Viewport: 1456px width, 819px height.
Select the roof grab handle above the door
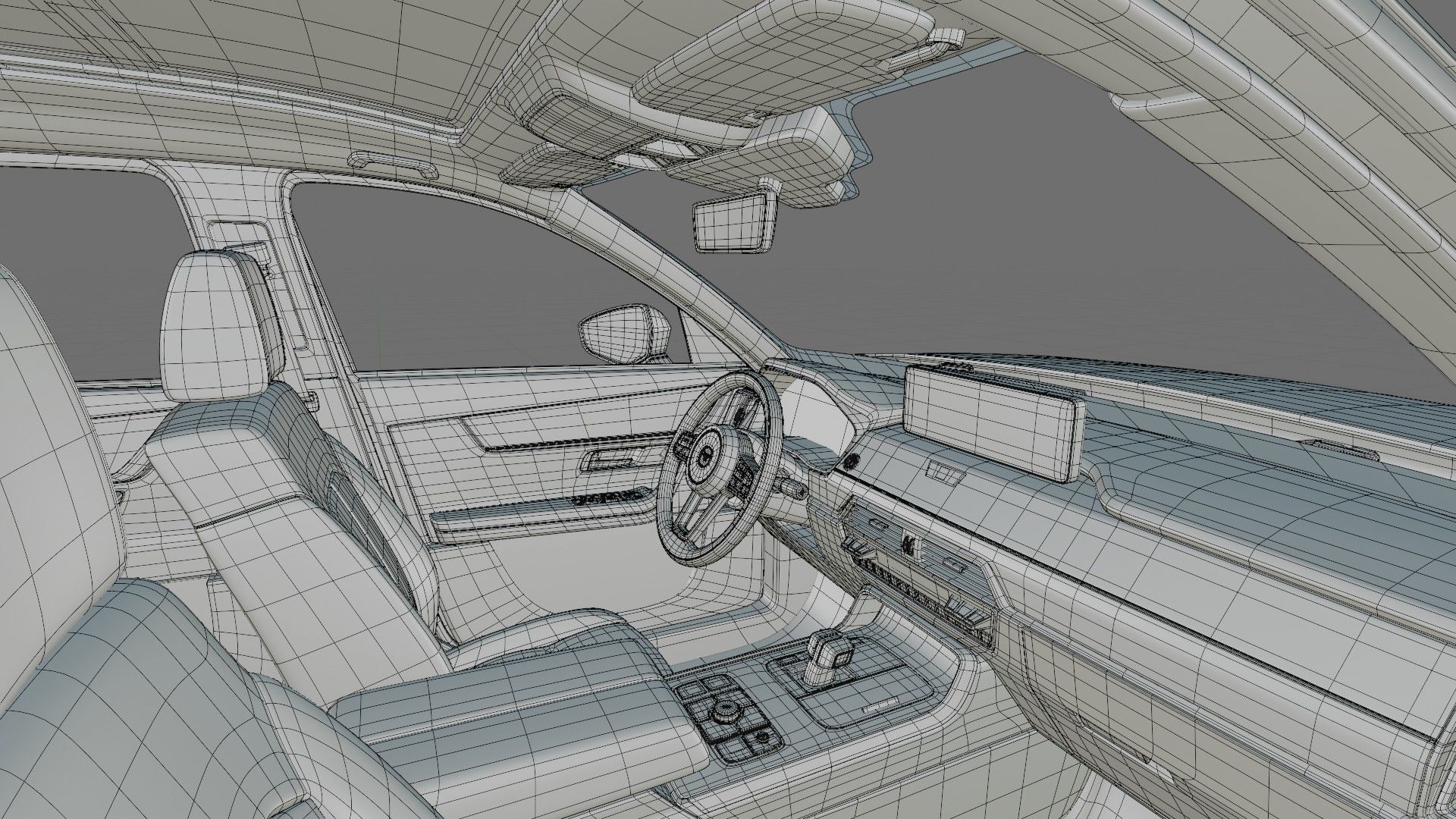pos(394,163)
